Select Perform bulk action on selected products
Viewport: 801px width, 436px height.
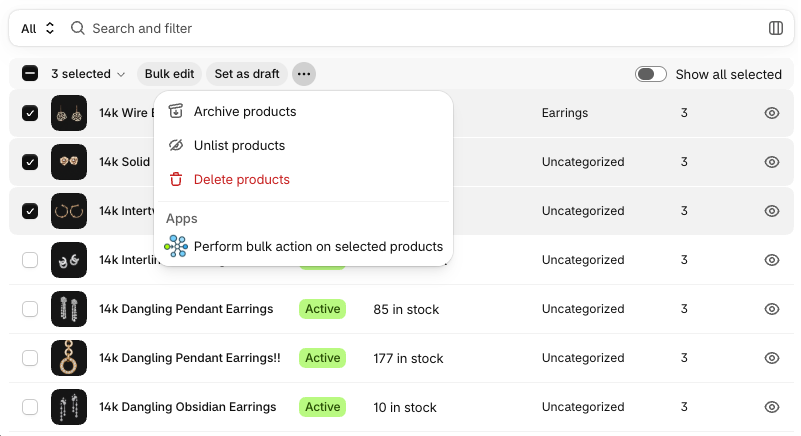click(x=304, y=246)
